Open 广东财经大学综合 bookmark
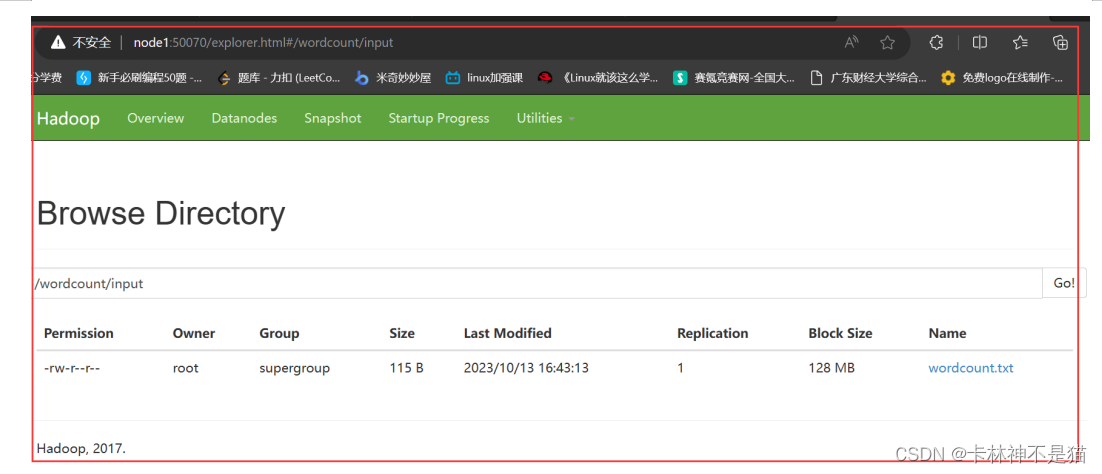Viewport: 1102px width, 474px height. (869, 78)
